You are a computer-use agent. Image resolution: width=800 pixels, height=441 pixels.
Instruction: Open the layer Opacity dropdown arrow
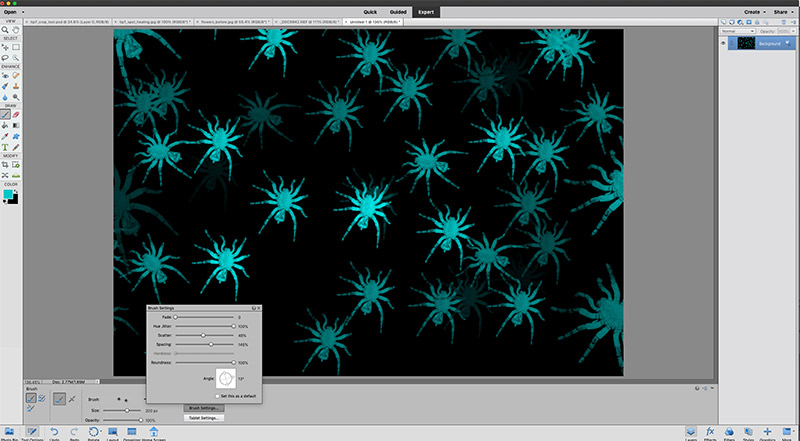795,31
